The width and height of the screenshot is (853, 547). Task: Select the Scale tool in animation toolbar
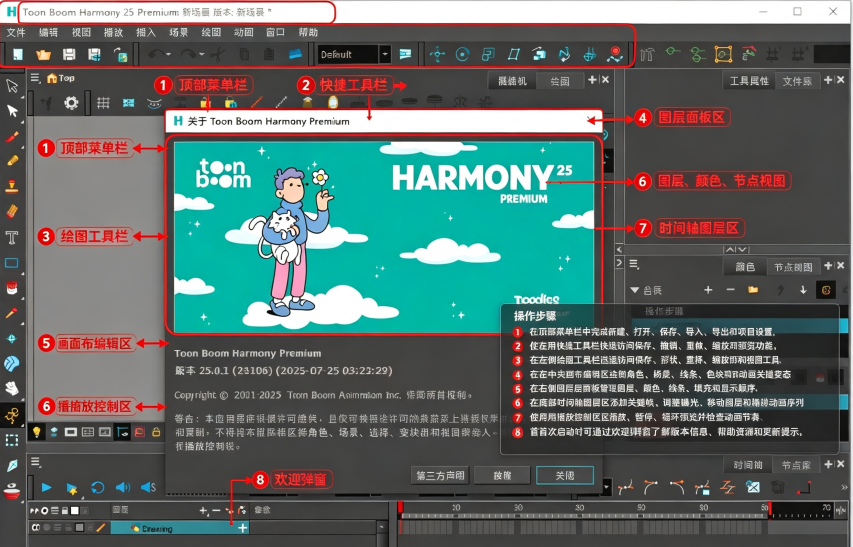pos(488,54)
